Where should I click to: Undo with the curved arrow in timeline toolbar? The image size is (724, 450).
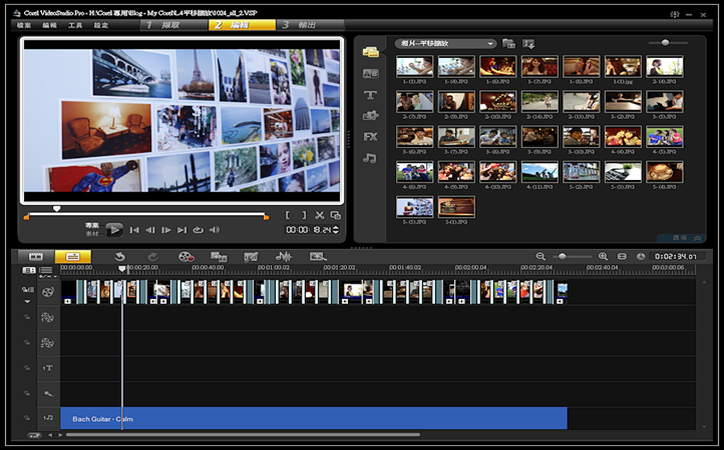point(120,257)
